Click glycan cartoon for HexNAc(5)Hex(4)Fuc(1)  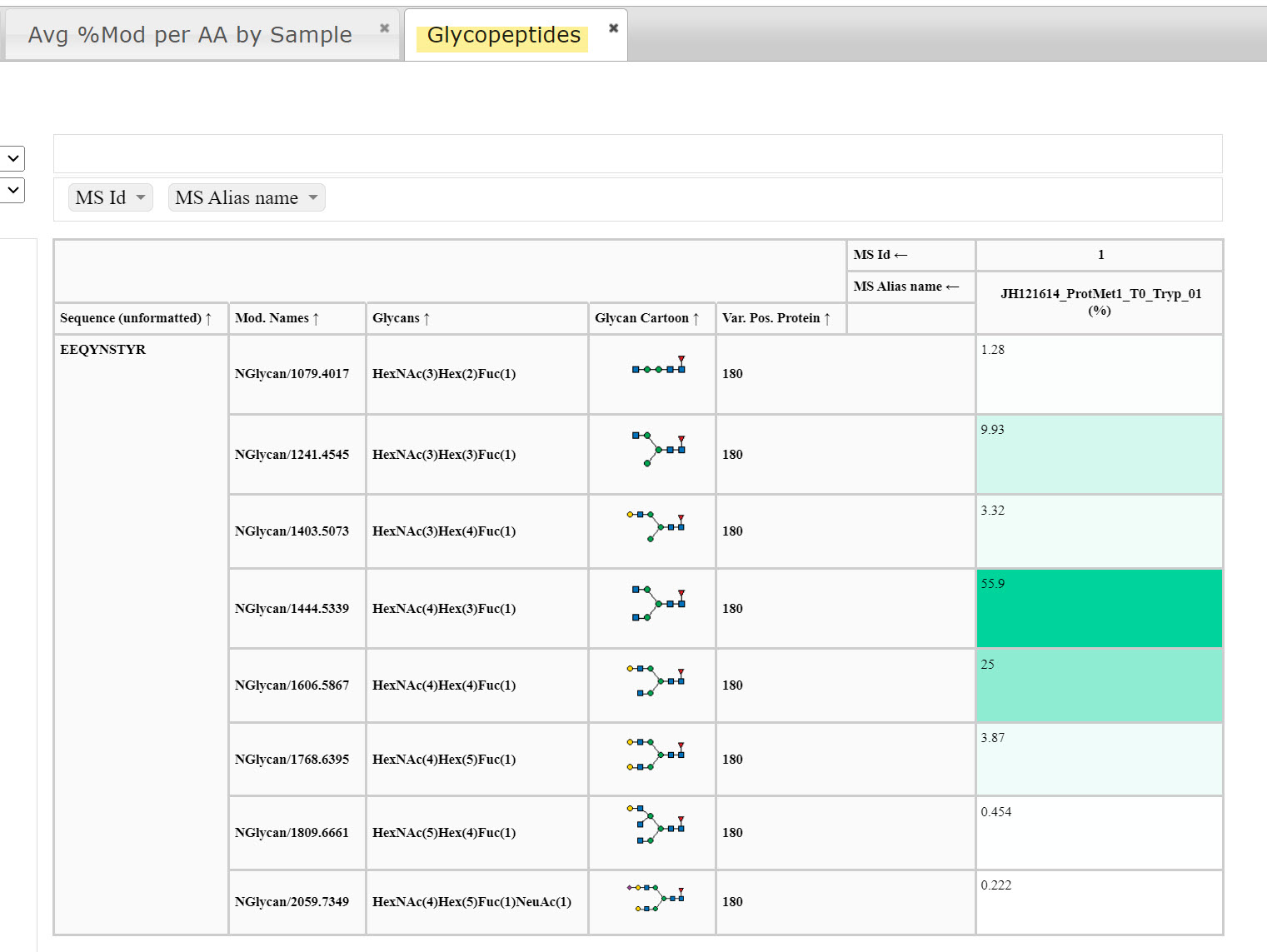pyautogui.click(x=655, y=825)
